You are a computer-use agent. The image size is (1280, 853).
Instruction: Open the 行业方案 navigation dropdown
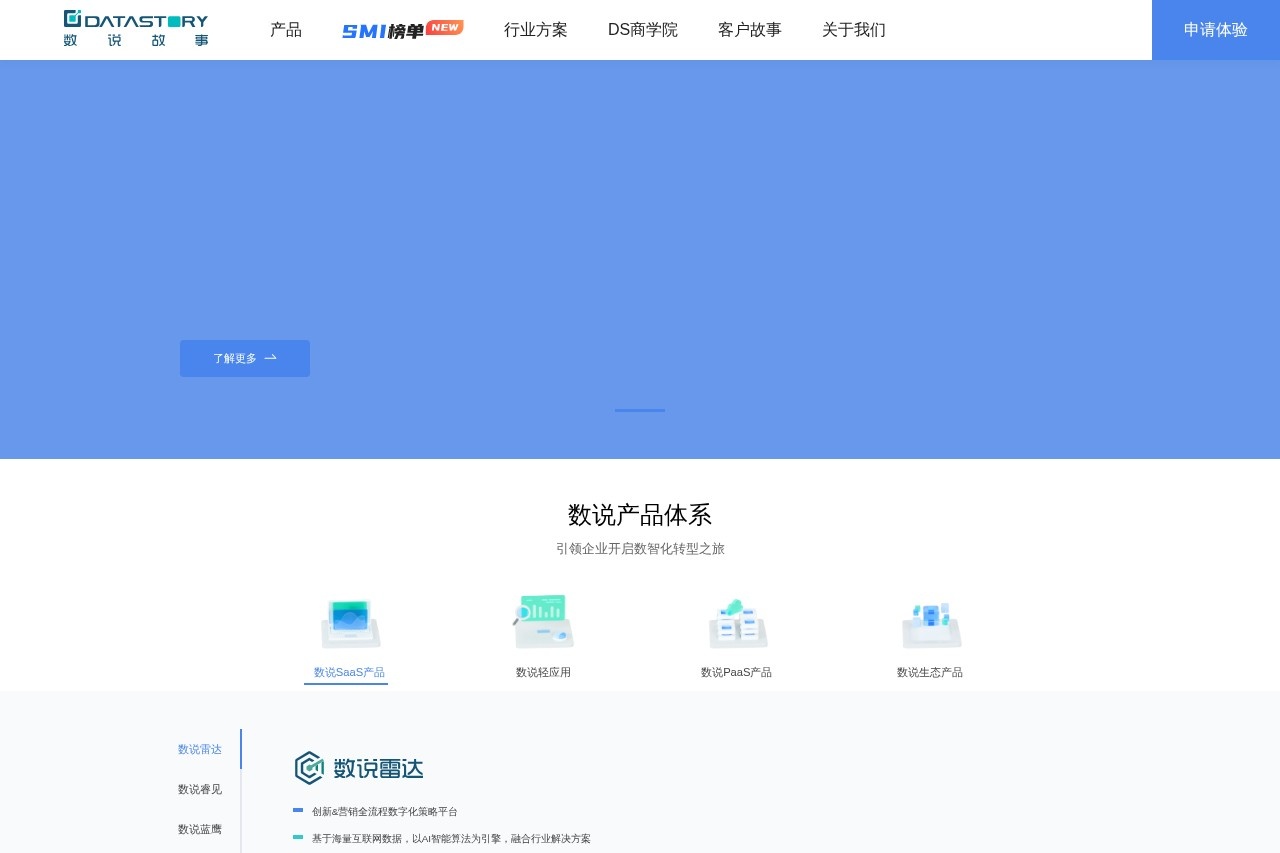(x=535, y=30)
